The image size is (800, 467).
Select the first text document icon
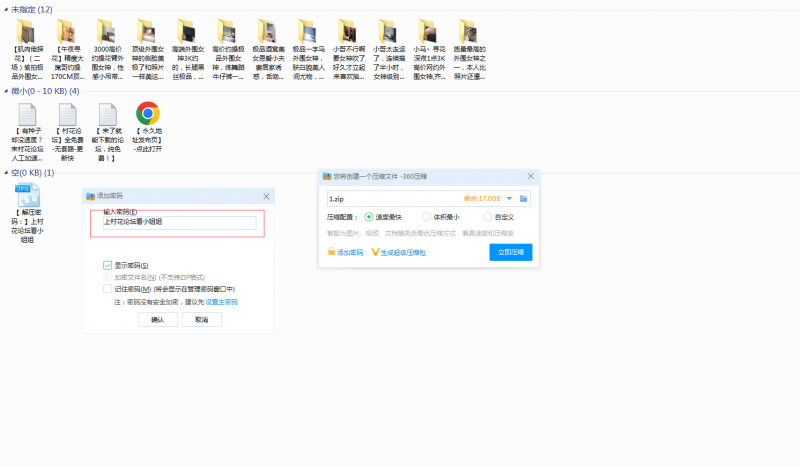28,113
